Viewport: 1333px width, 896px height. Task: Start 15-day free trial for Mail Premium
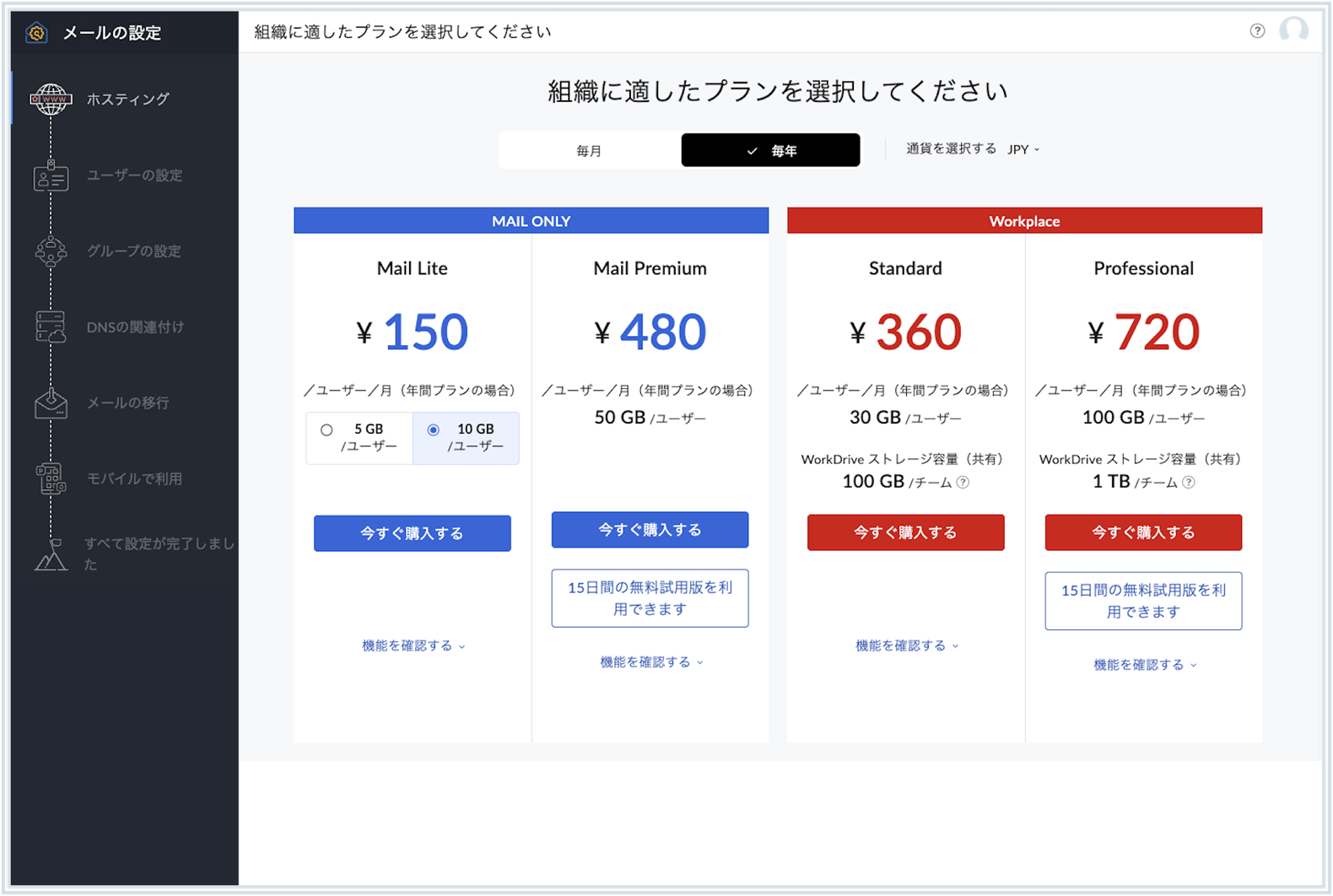tap(650, 598)
